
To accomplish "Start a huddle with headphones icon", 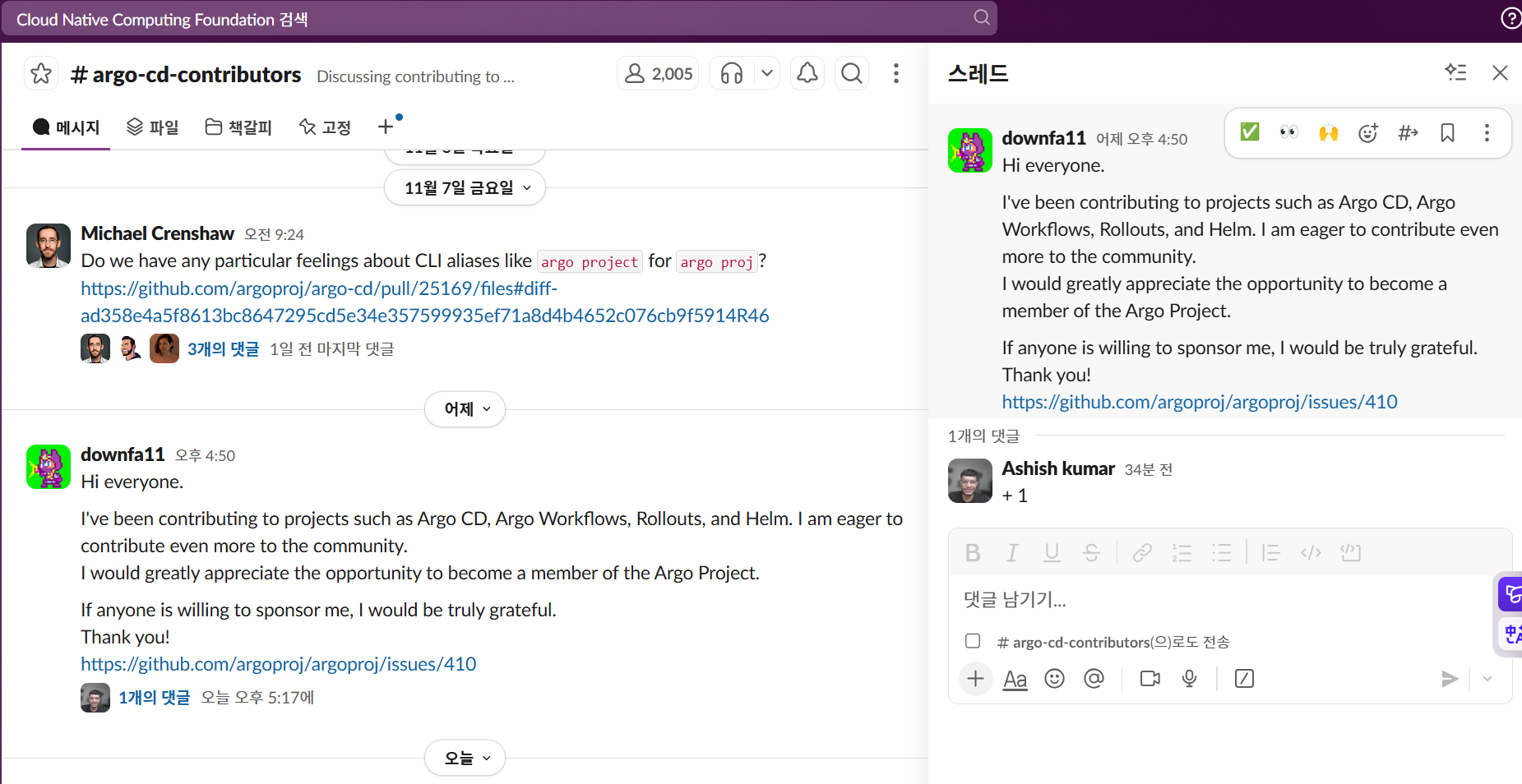I will [732, 74].
